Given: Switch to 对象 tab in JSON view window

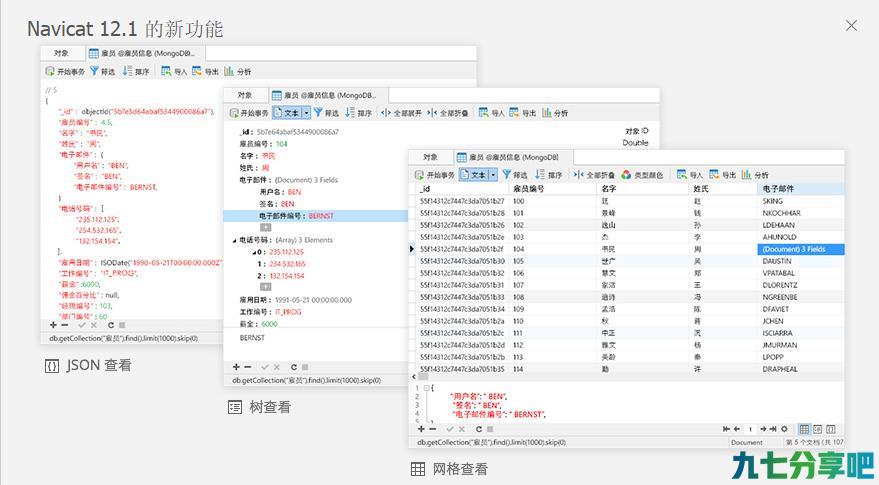Looking at the screenshot, I should tap(61, 53).
